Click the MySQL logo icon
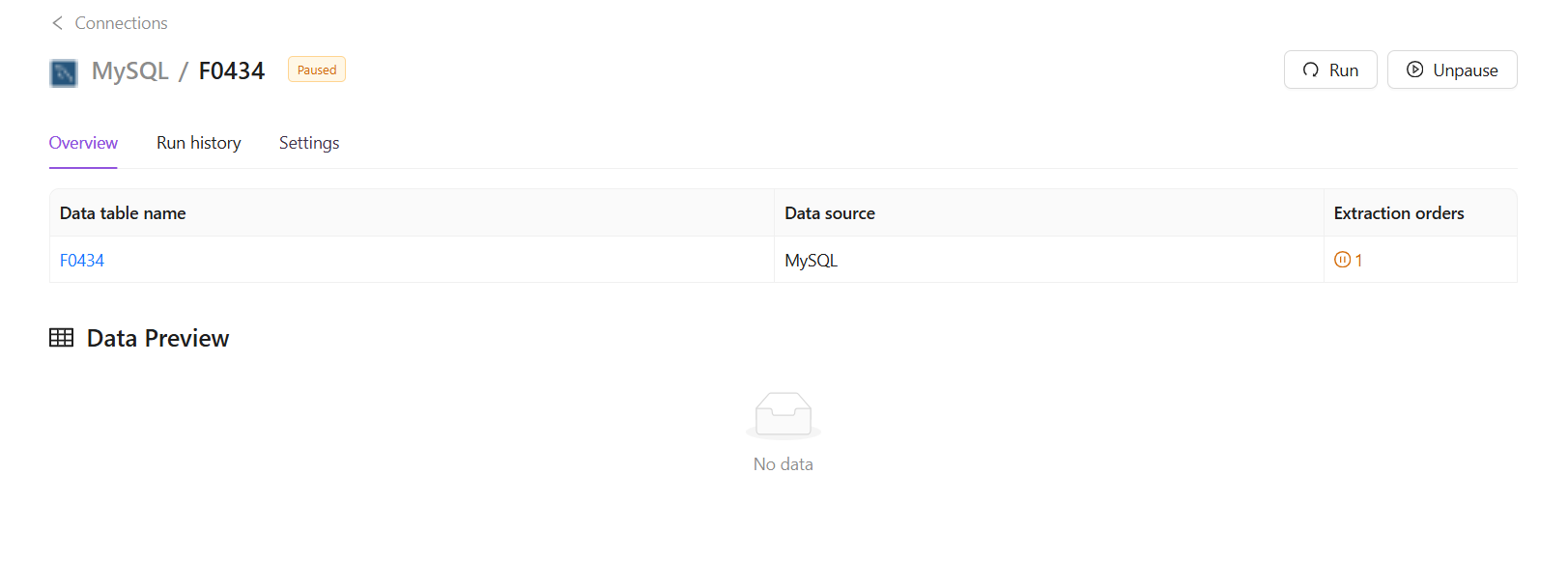 tap(64, 72)
